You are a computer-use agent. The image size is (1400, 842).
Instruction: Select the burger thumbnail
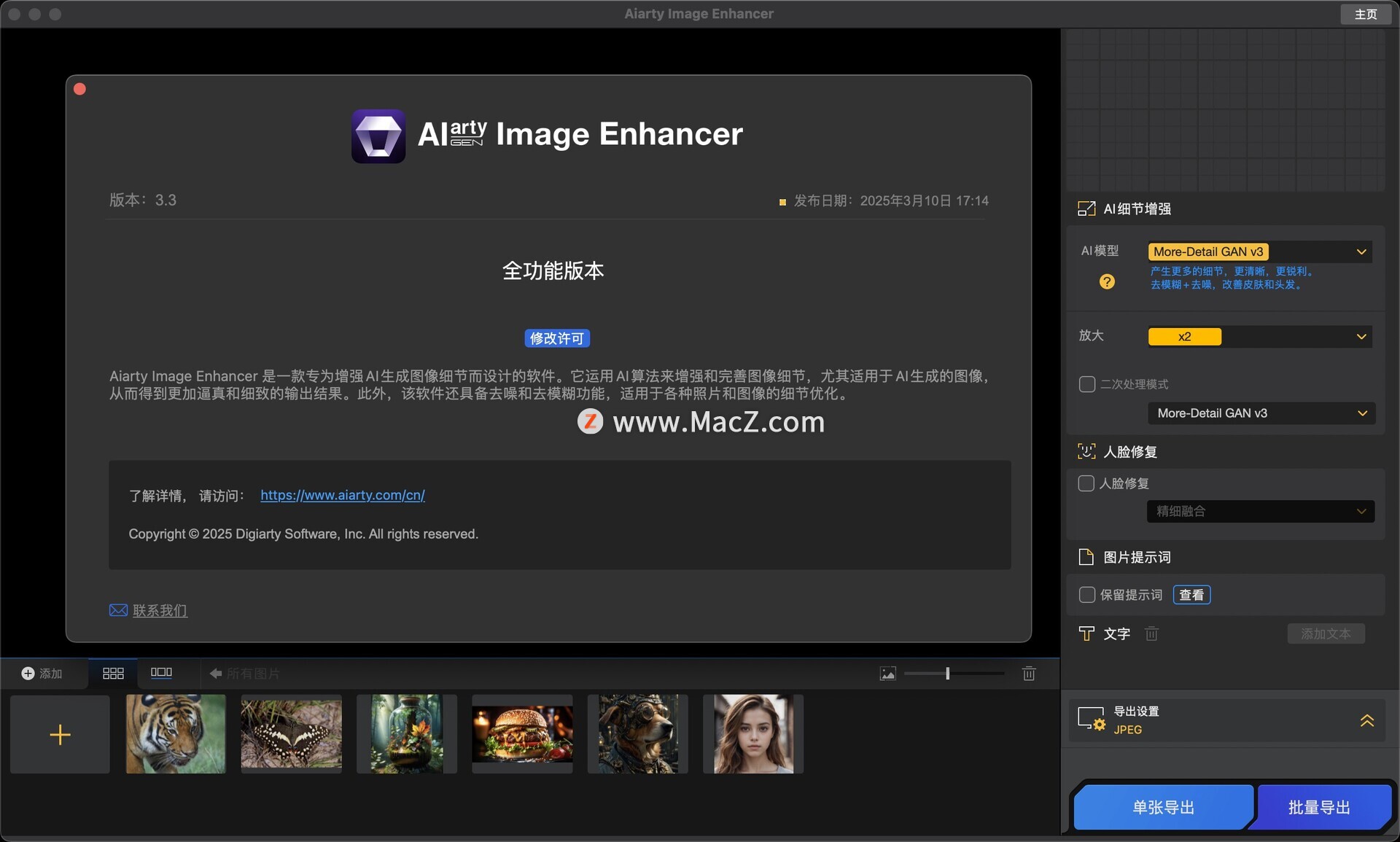click(522, 734)
